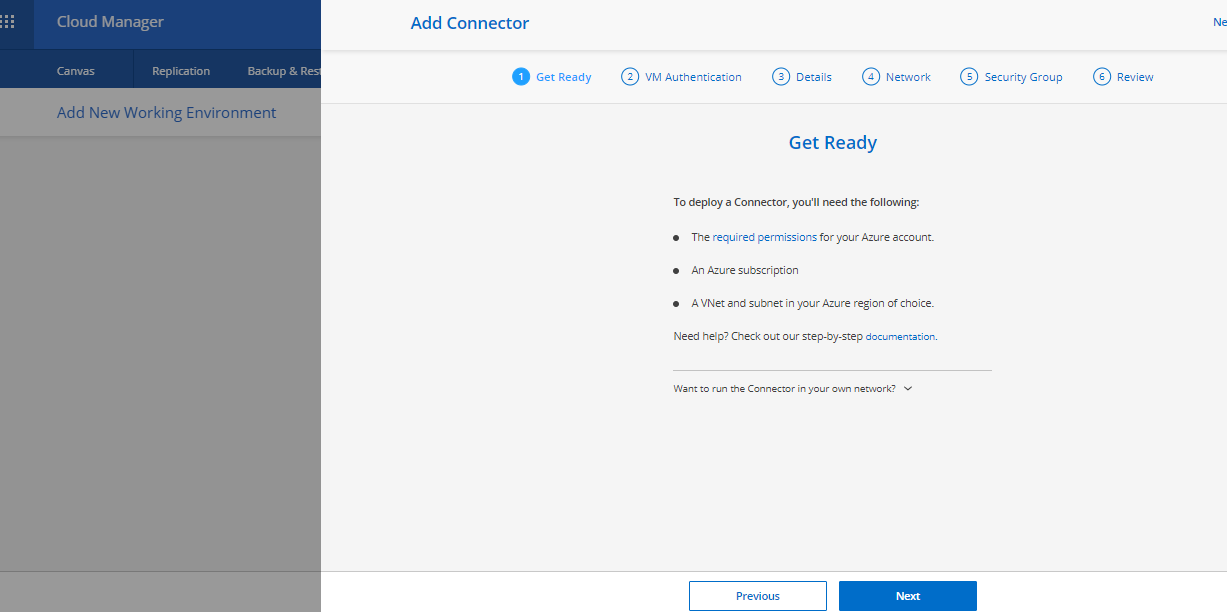This screenshot has width=1227, height=612.
Task: Click the step 6 numbered circle
Action: click(1101, 77)
